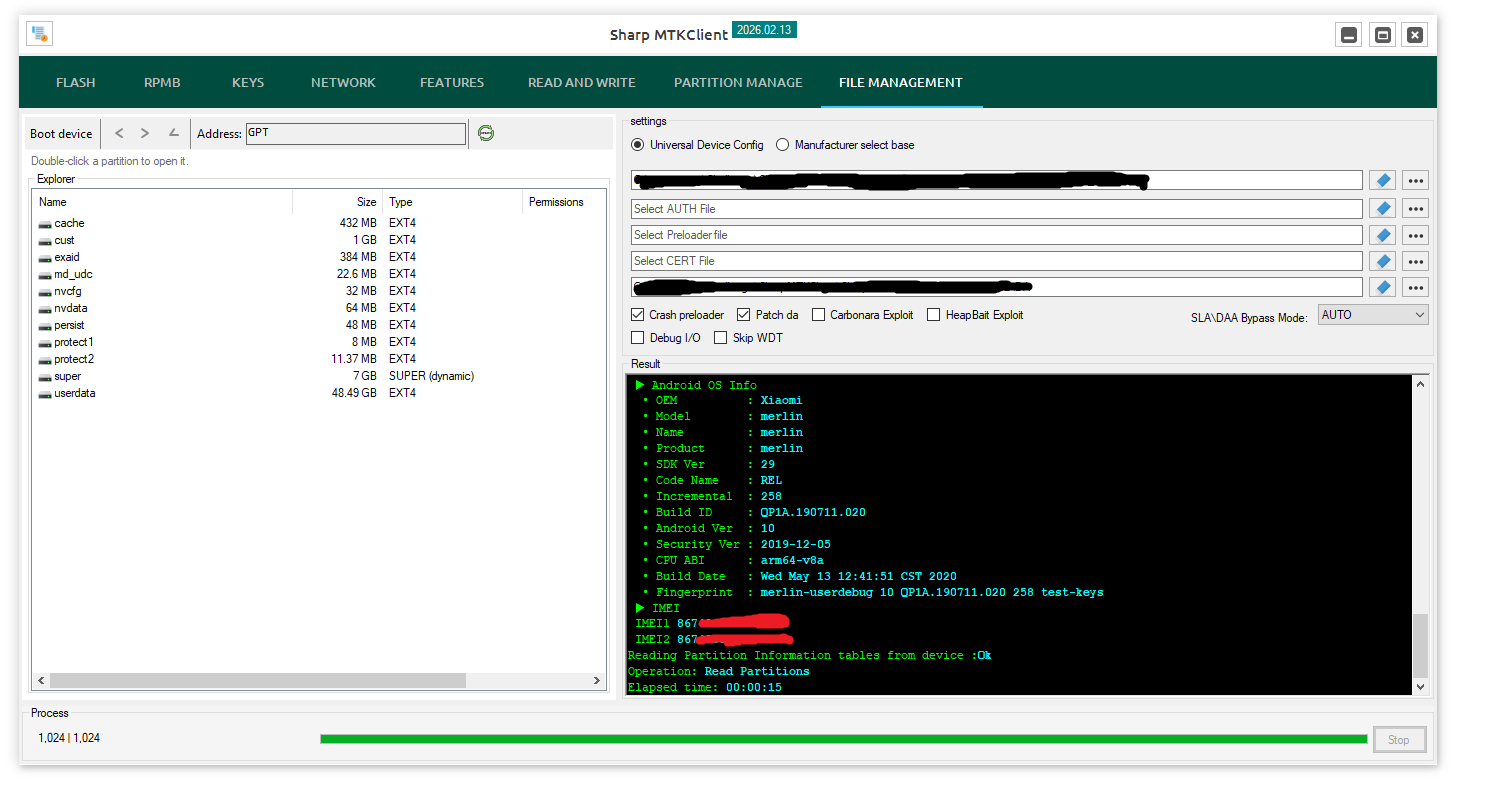Clear the Preloader file field with eraser

[1382, 235]
